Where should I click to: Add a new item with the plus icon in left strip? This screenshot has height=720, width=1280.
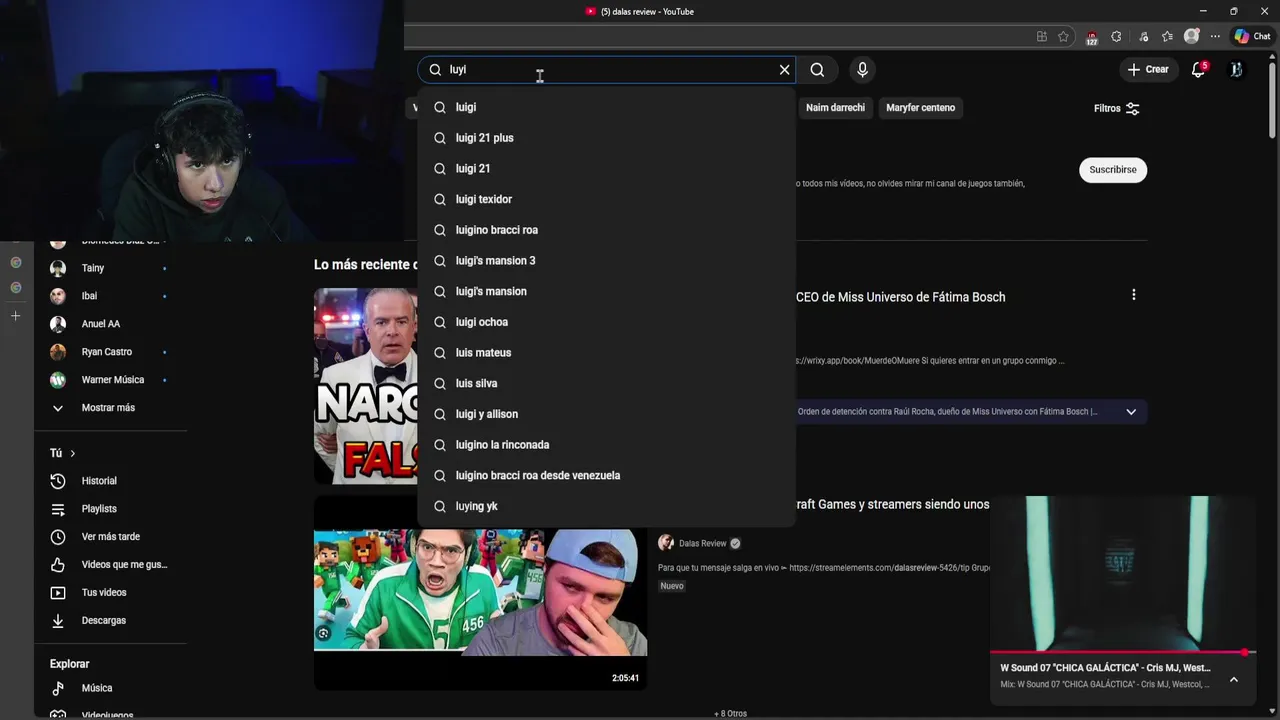[x=15, y=316]
